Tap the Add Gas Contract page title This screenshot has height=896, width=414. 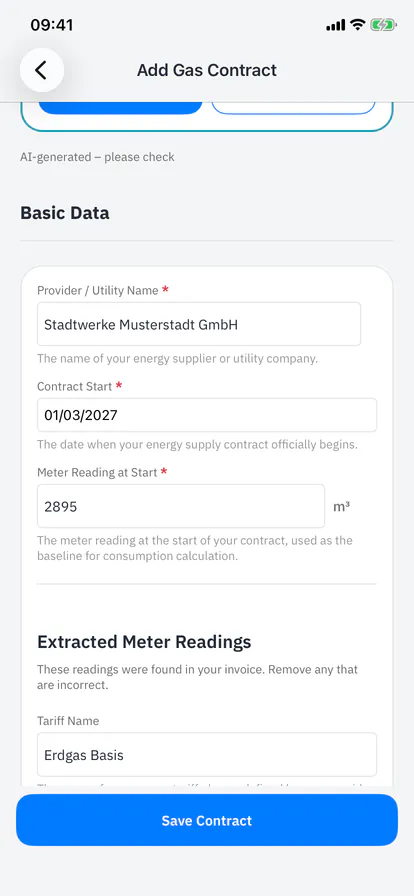click(x=207, y=70)
